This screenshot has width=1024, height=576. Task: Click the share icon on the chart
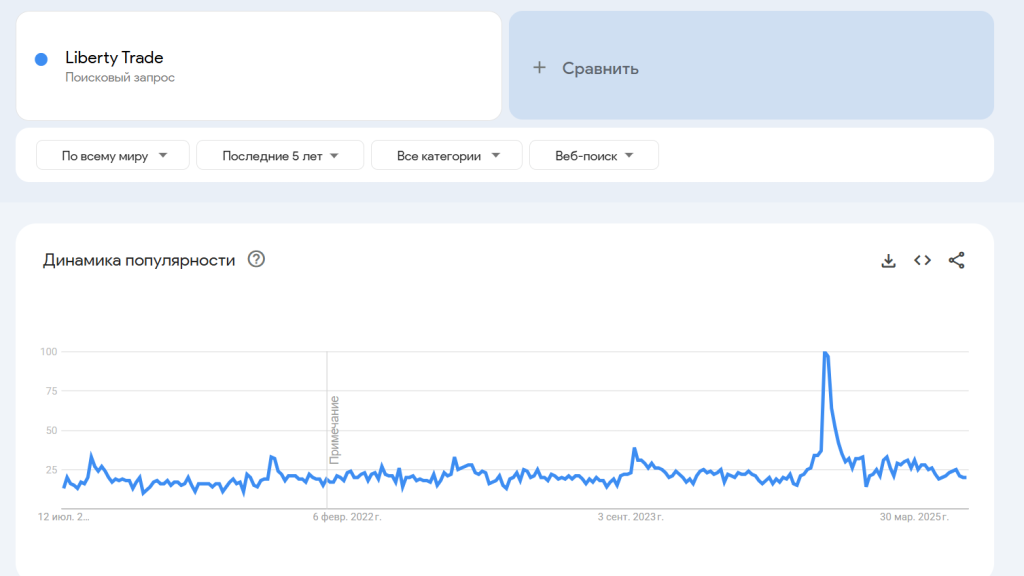pos(956,261)
